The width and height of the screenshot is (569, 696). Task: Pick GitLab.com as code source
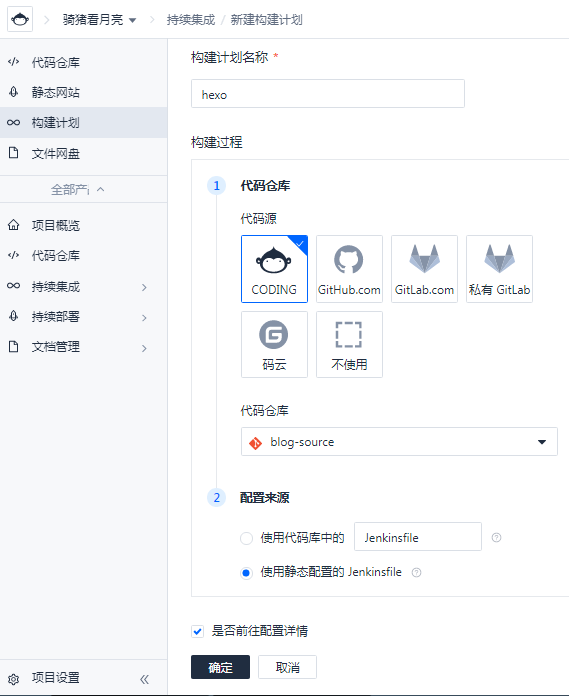pyautogui.click(x=424, y=269)
